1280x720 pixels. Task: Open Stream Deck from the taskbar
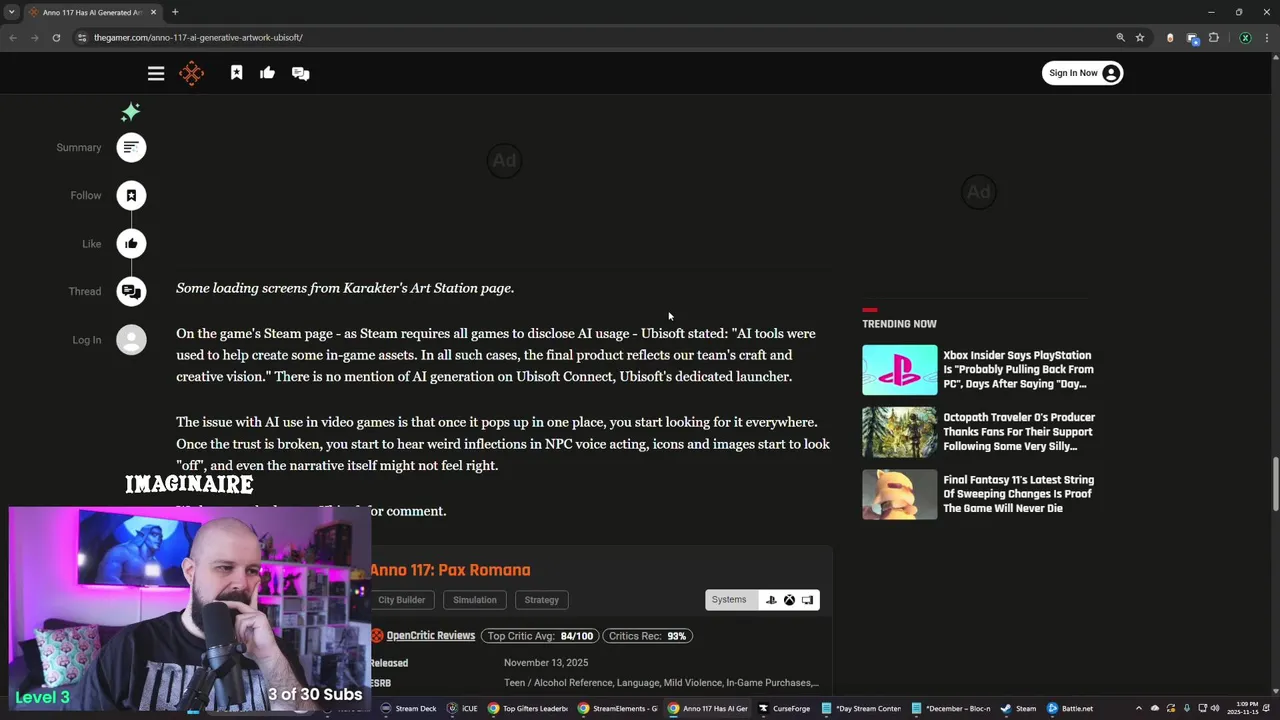pos(408,708)
